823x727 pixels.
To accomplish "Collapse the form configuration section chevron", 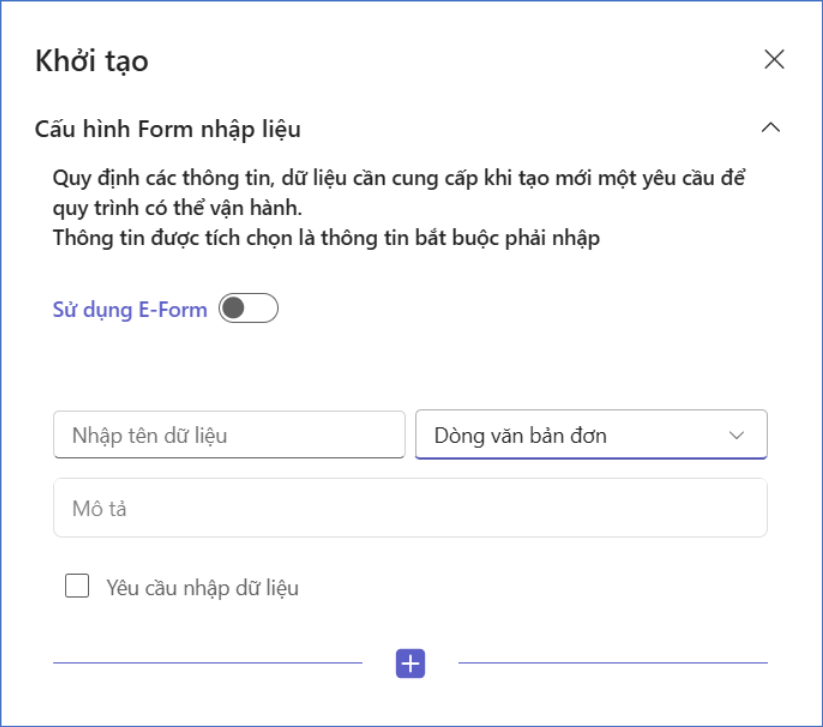I will click(x=770, y=127).
